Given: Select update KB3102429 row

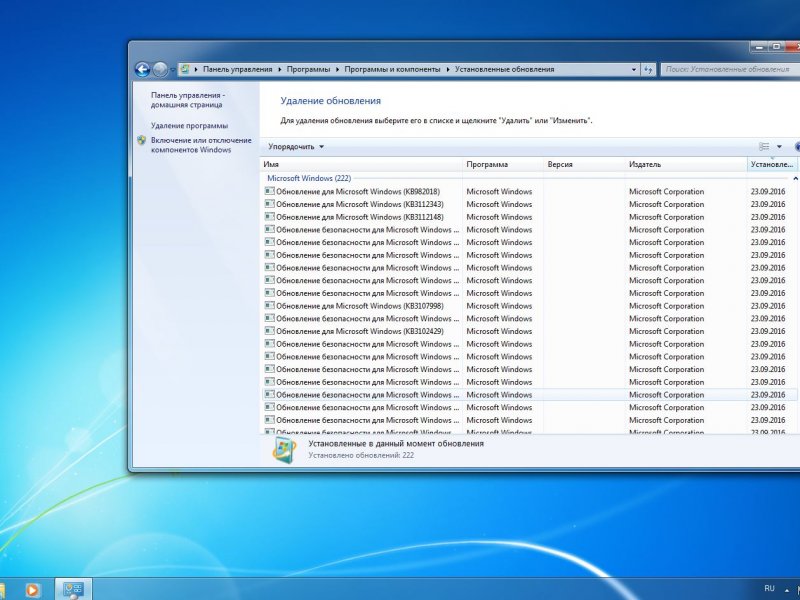Looking at the screenshot, I should (529, 332).
